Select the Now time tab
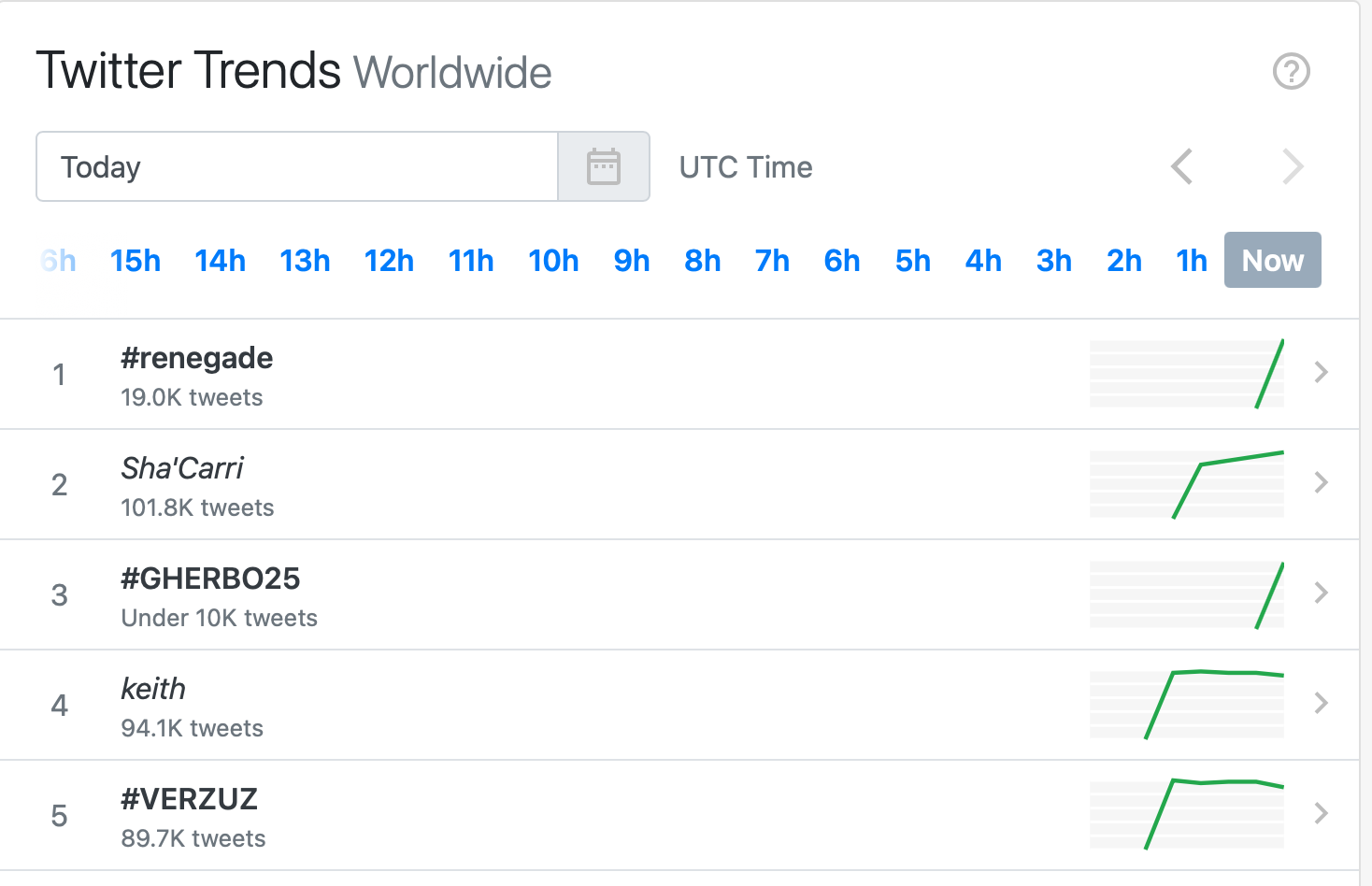The height and width of the screenshot is (886, 1372). (x=1272, y=260)
